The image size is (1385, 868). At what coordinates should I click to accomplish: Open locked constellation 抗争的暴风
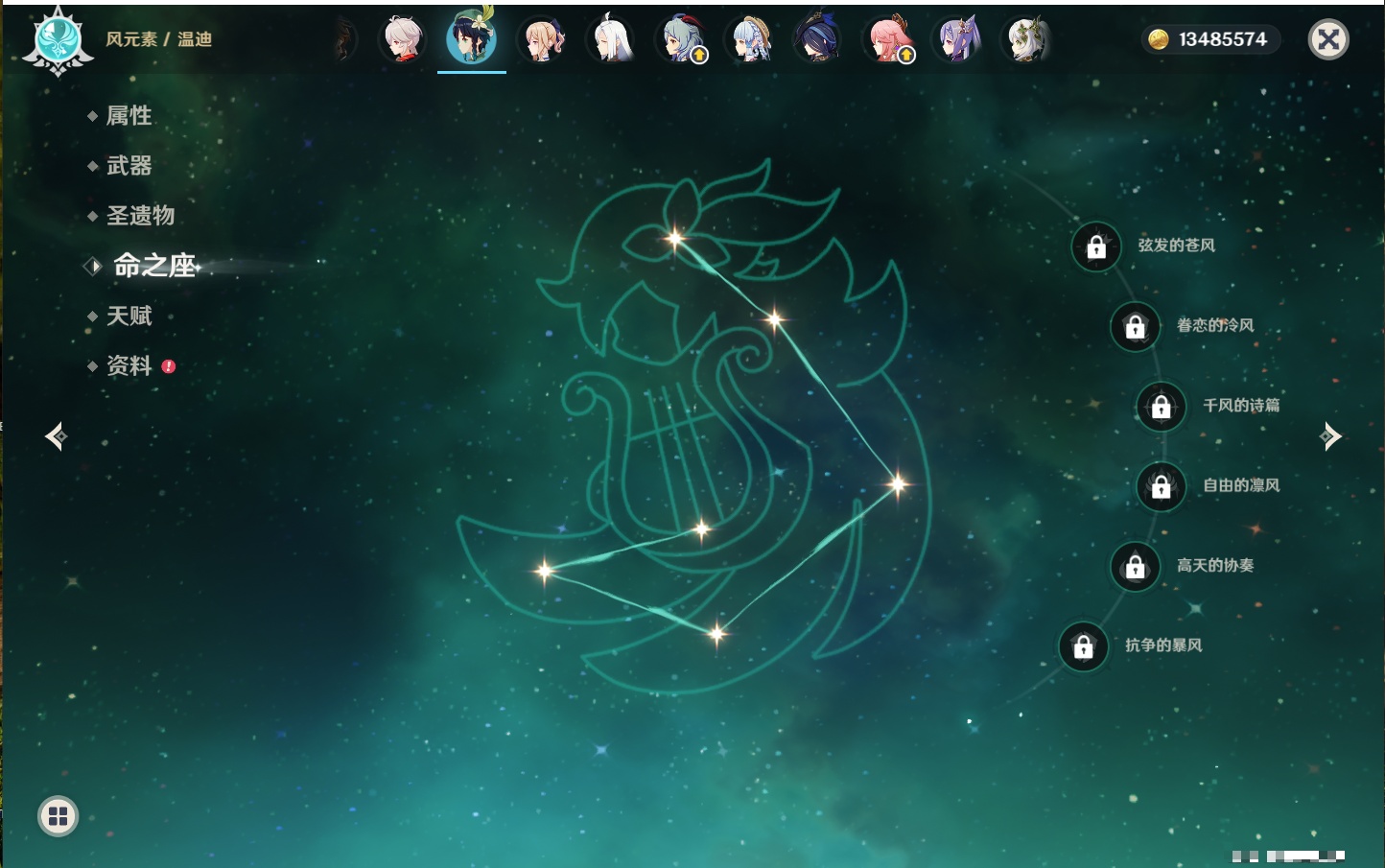pyautogui.click(x=1084, y=646)
